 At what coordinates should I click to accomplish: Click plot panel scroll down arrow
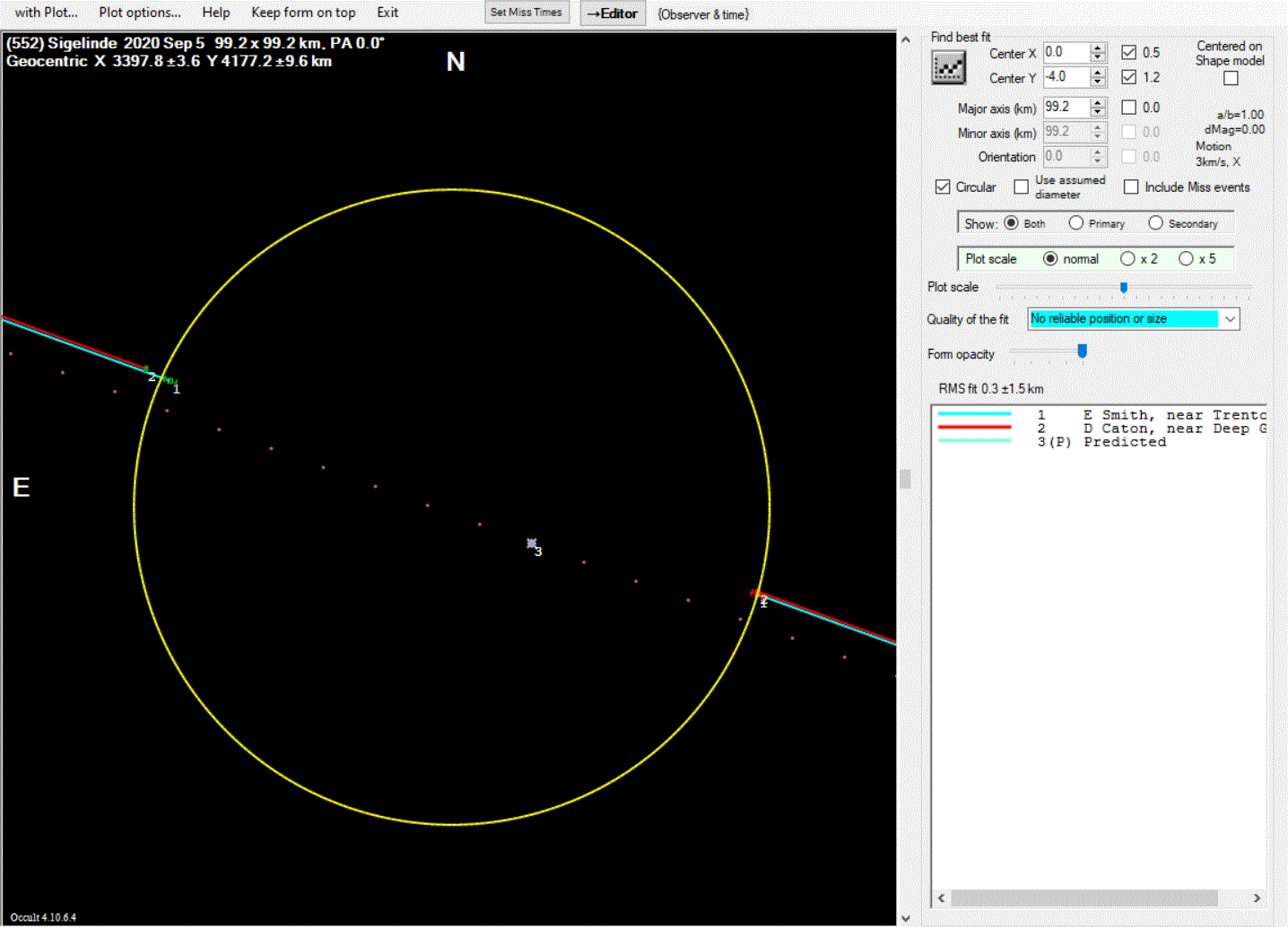(x=905, y=917)
